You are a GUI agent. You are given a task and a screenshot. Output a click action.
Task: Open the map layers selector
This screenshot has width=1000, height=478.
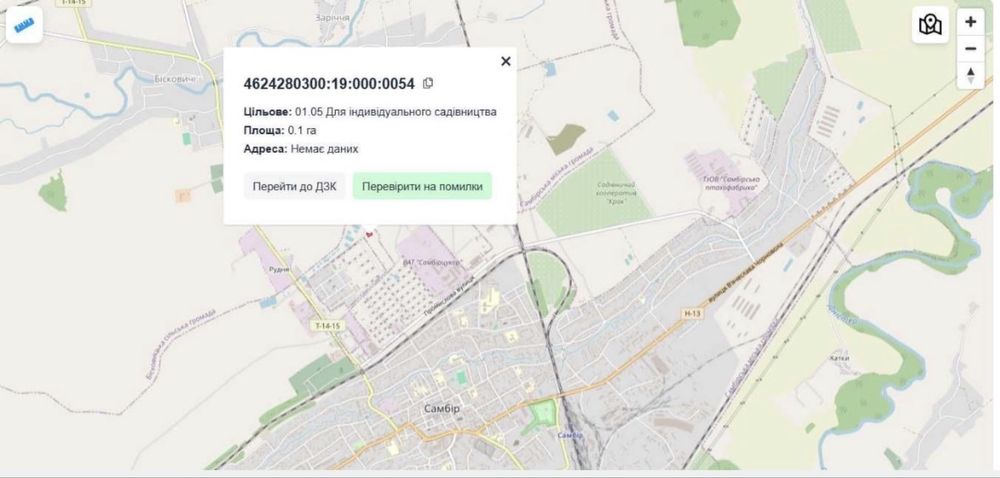click(930, 25)
